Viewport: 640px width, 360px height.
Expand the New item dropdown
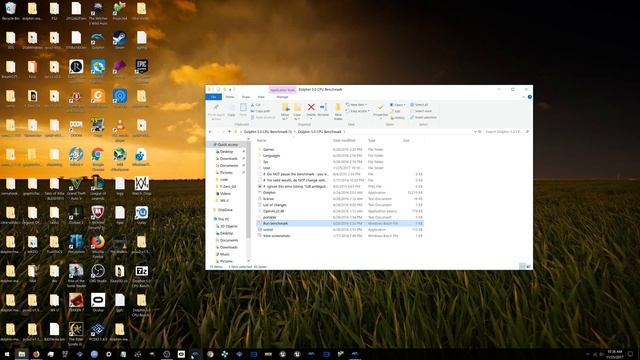tap(356, 105)
